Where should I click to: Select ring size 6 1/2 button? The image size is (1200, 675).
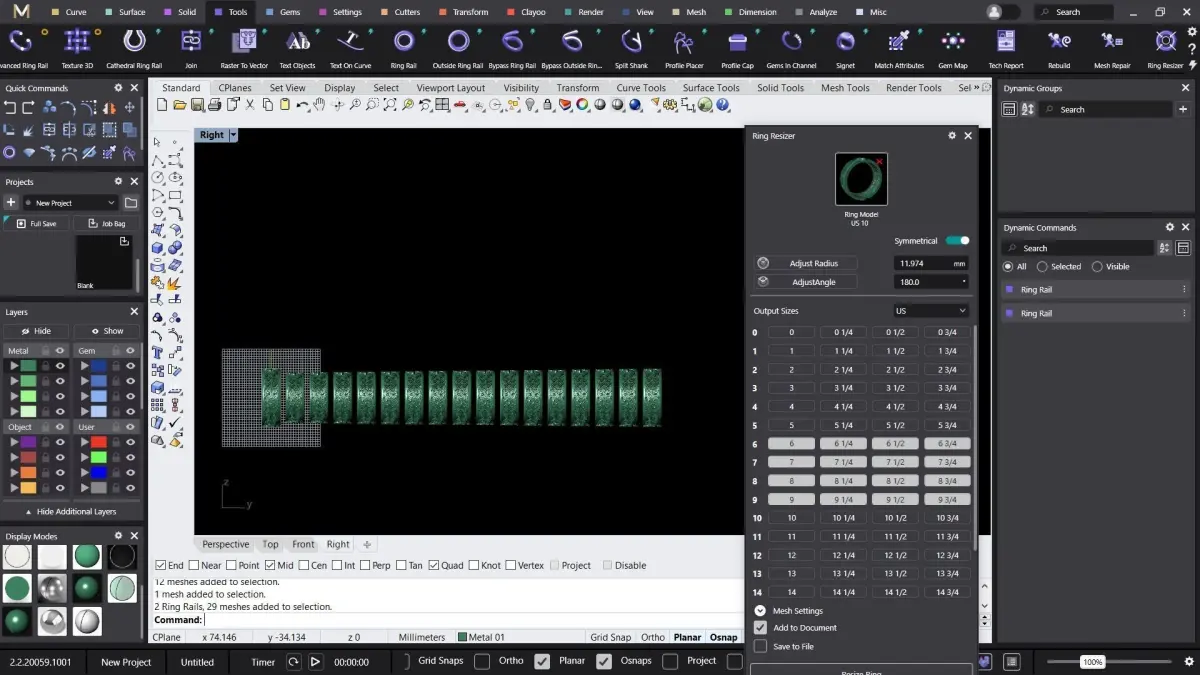[895, 444]
